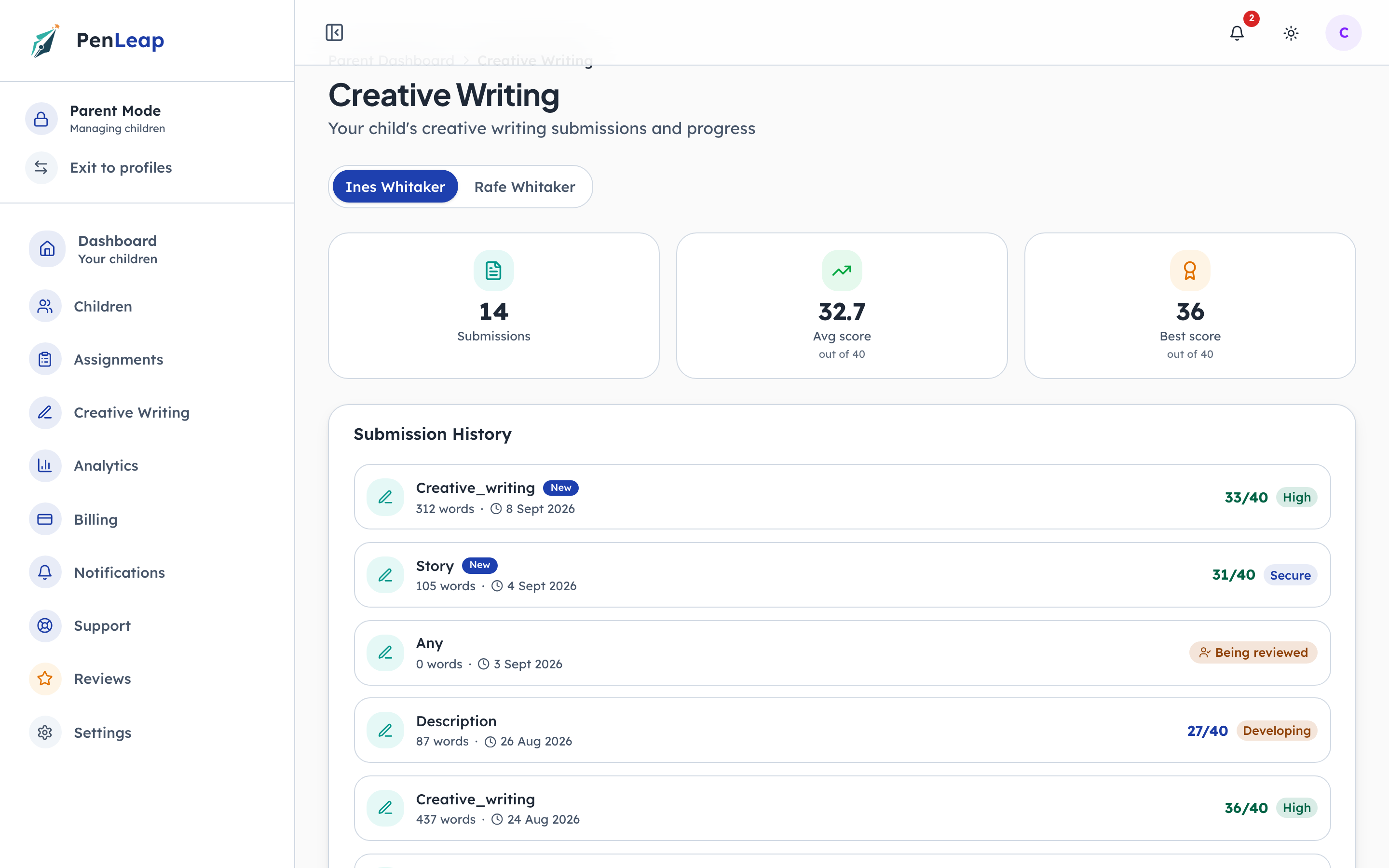Click the Submission History heading

[x=432, y=434]
